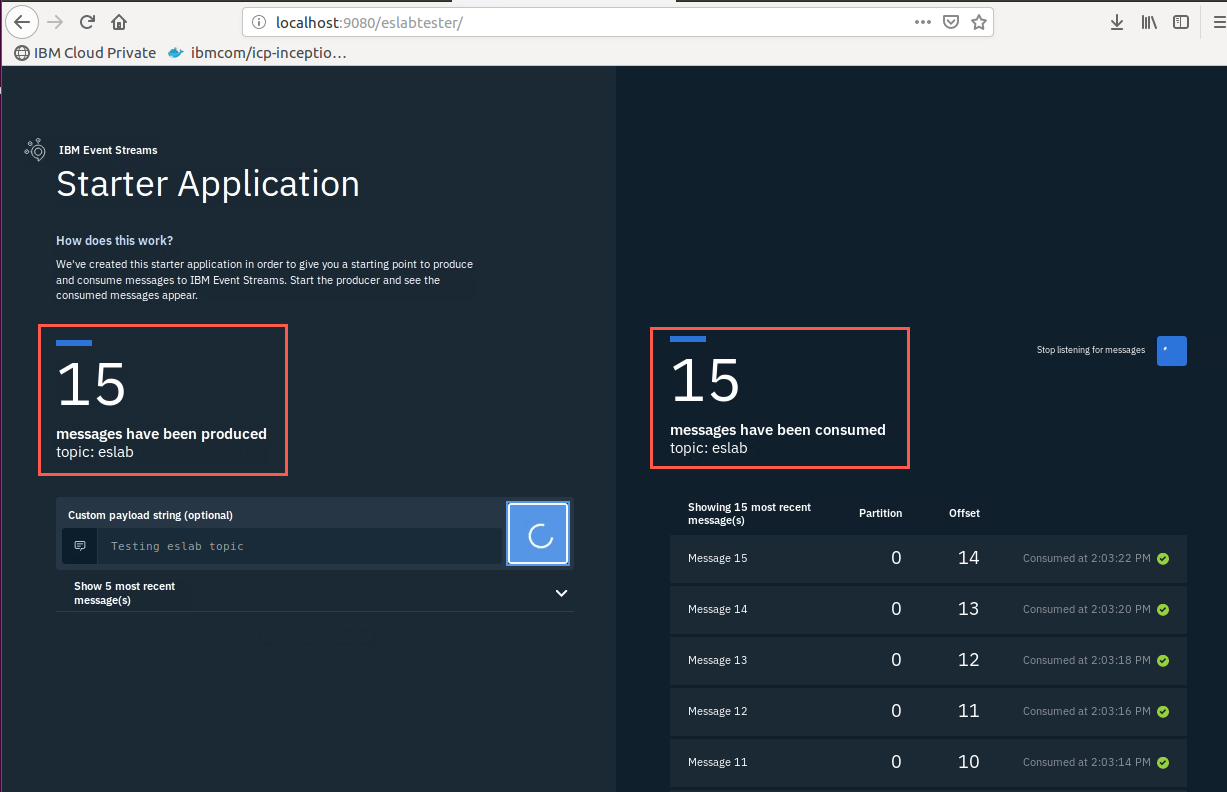The image size is (1227, 792).
Task: Click 'Showing 15 most recent message(s)' header
Action: click(x=750, y=514)
